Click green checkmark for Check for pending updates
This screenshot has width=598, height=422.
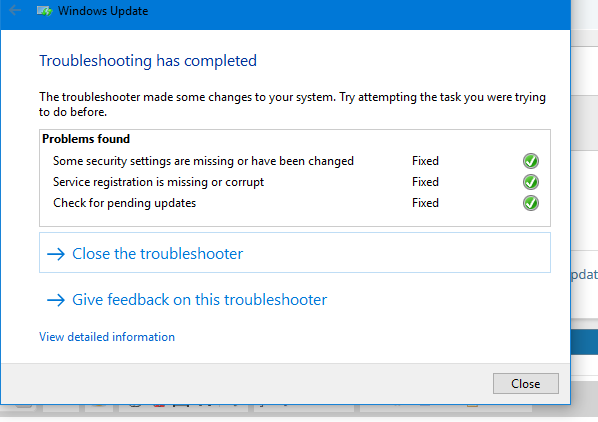[530, 203]
